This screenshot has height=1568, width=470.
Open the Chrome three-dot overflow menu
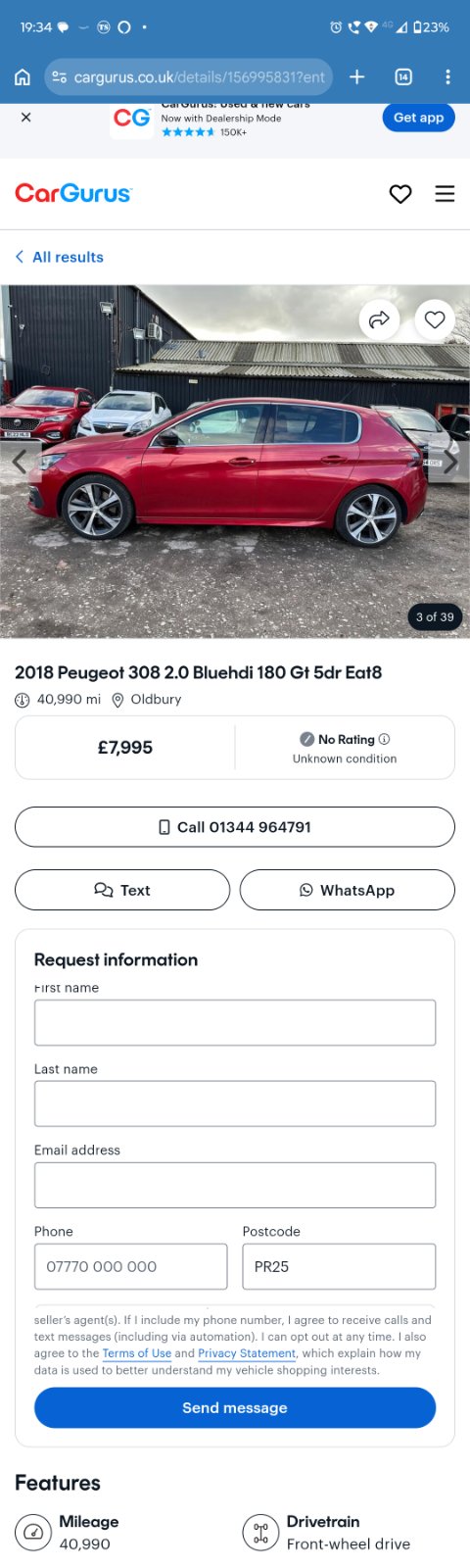click(447, 76)
